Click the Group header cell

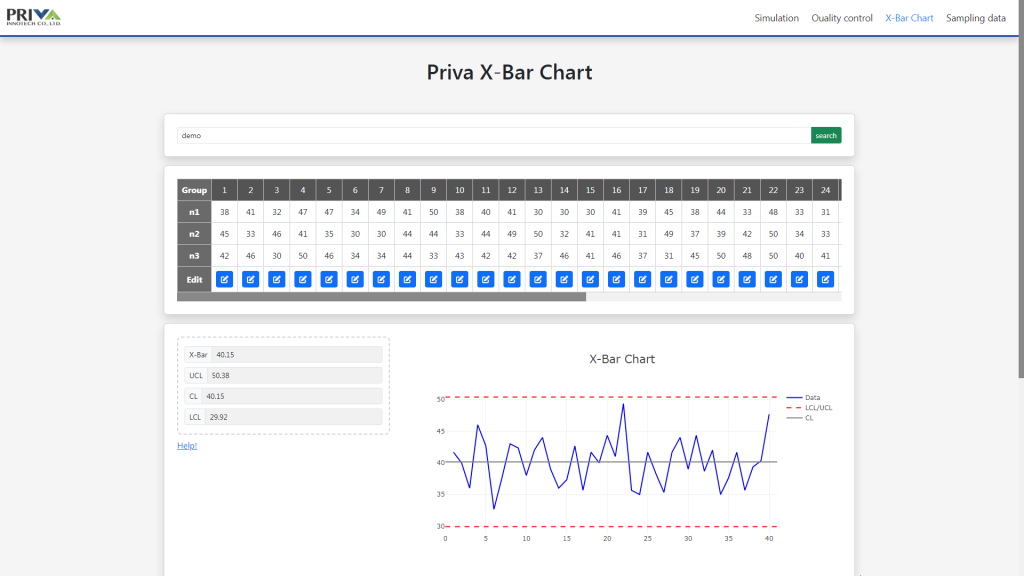194,190
